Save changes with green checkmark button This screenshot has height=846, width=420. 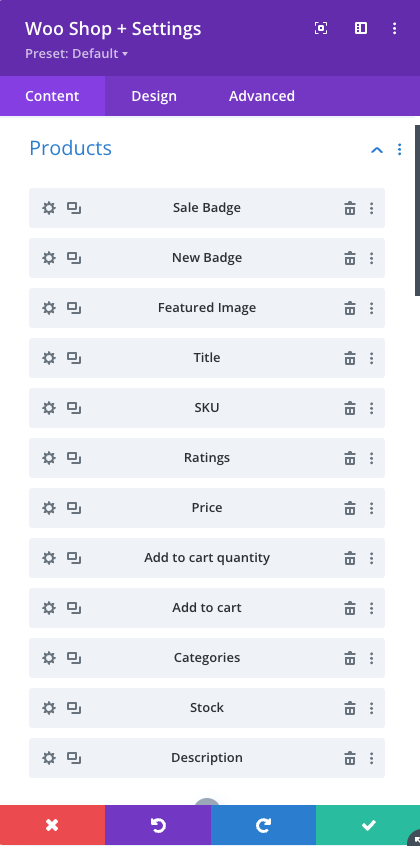(368, 825)
